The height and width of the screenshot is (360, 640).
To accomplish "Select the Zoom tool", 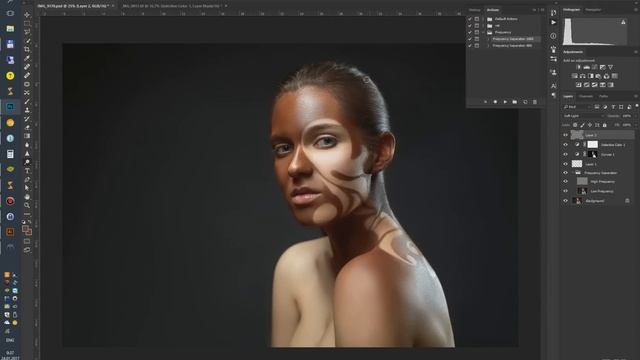I will pos(27,205).
